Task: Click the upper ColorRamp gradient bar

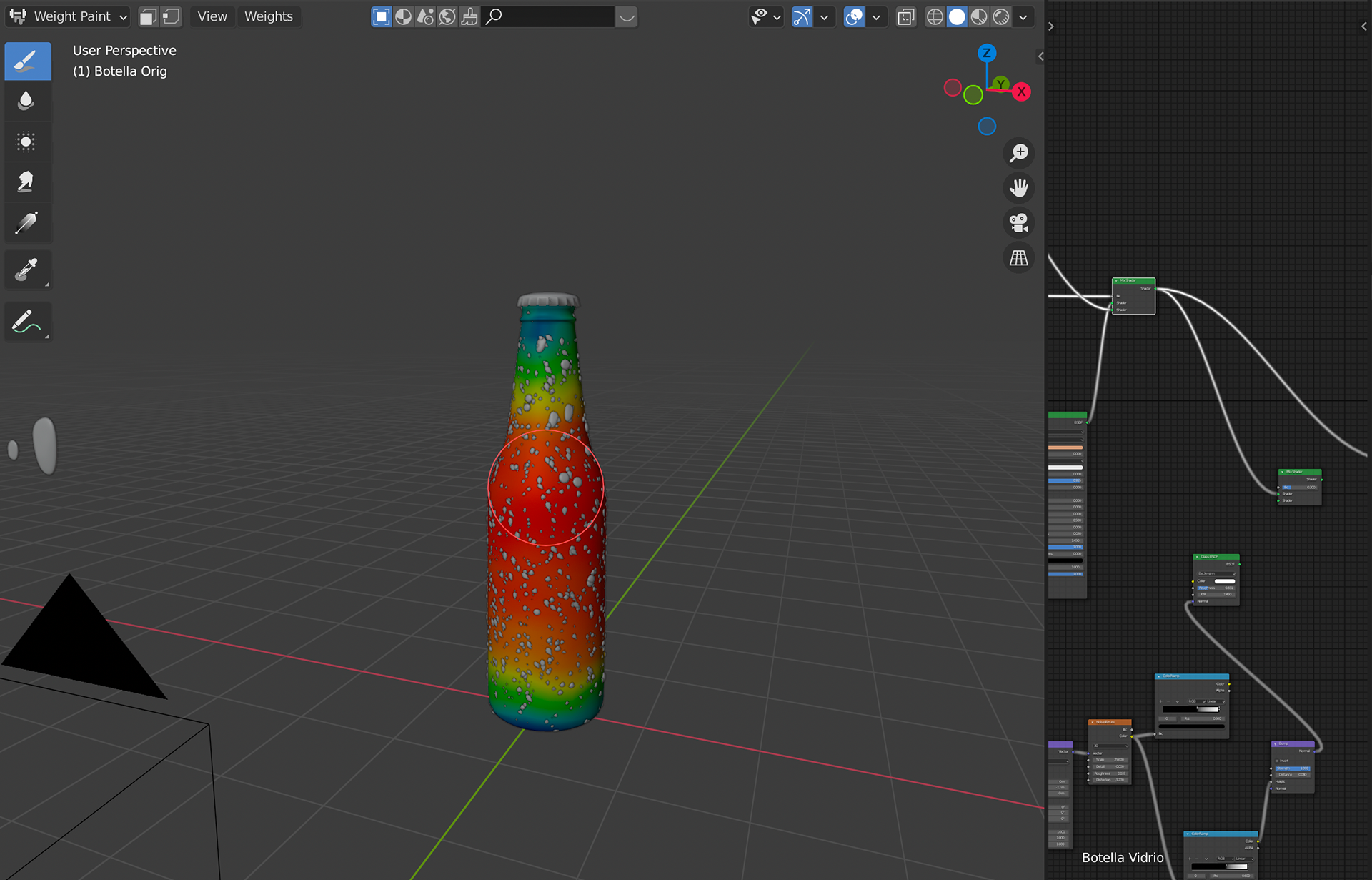Action: (x=1191, y=709)
